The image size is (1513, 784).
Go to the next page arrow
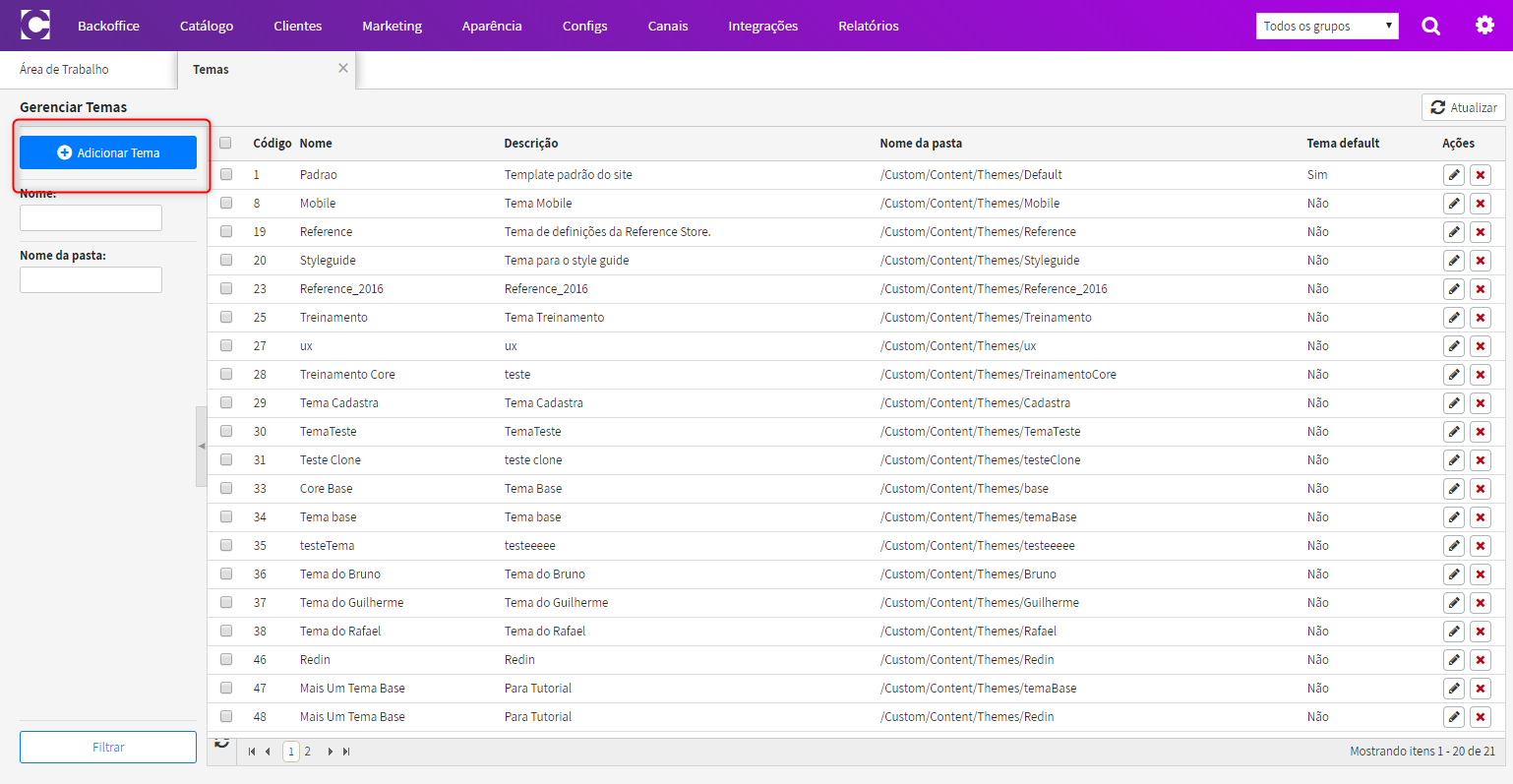pos(330,752)
